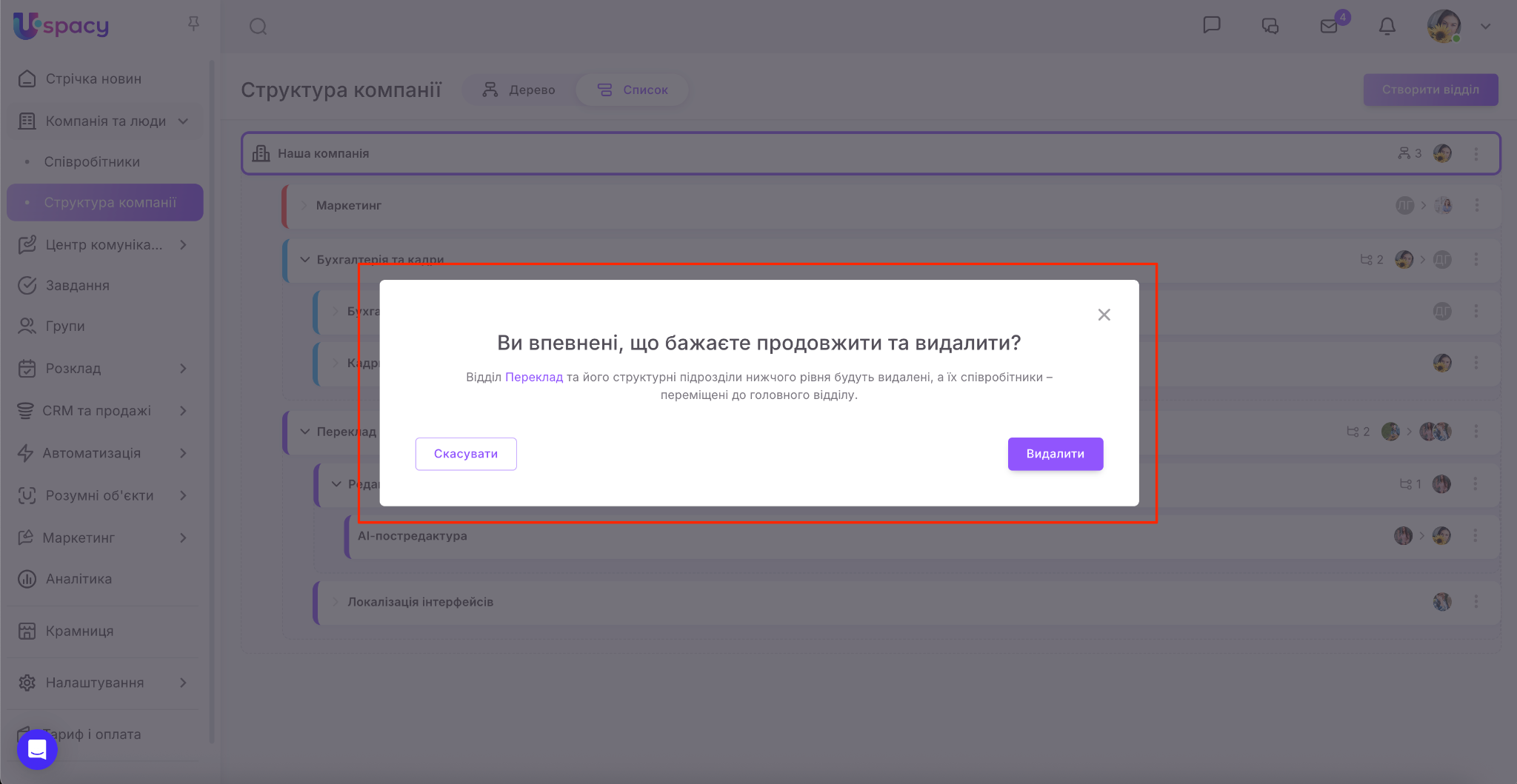Expand the Локалізація інтерфейсів row
This screenshot has height=784, width=1517.
pos(336,602)
